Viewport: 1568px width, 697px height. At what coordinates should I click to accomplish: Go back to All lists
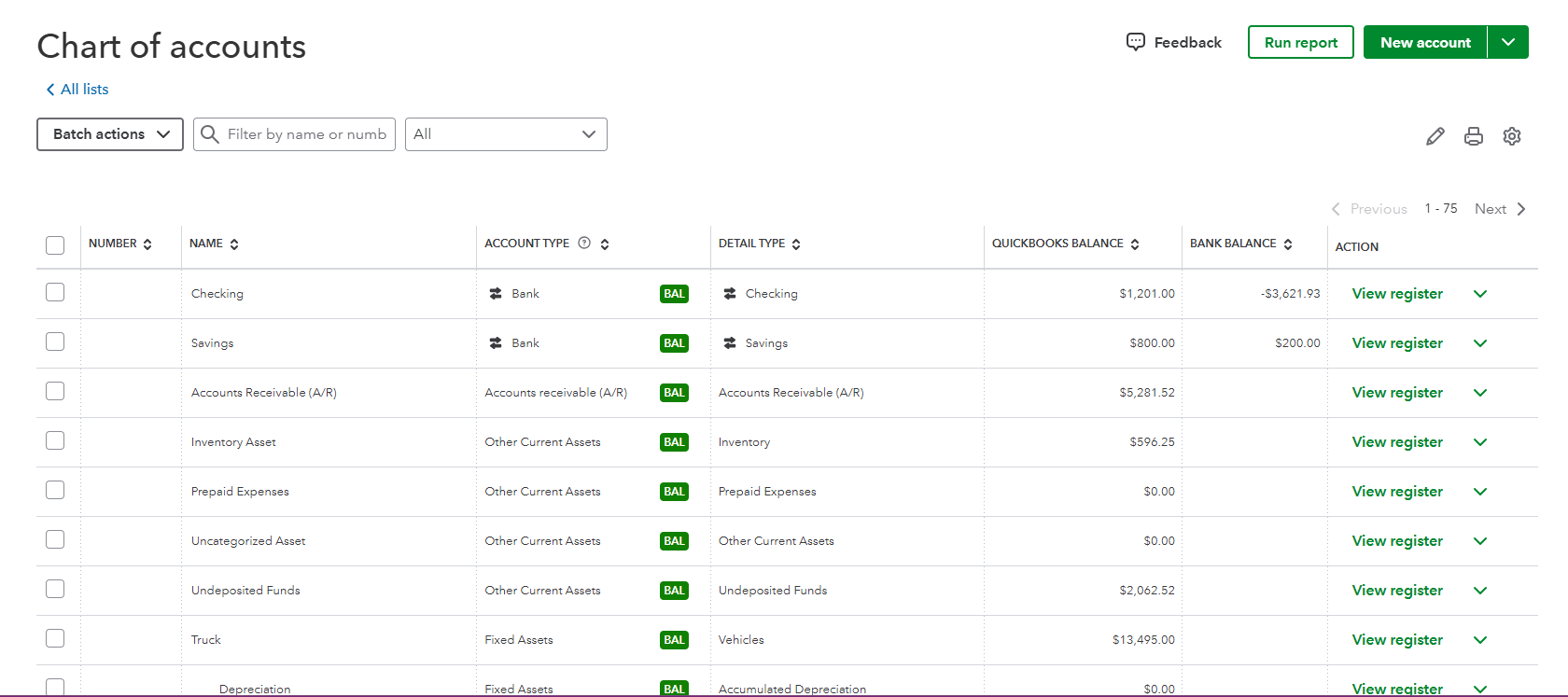coord(77,90)
